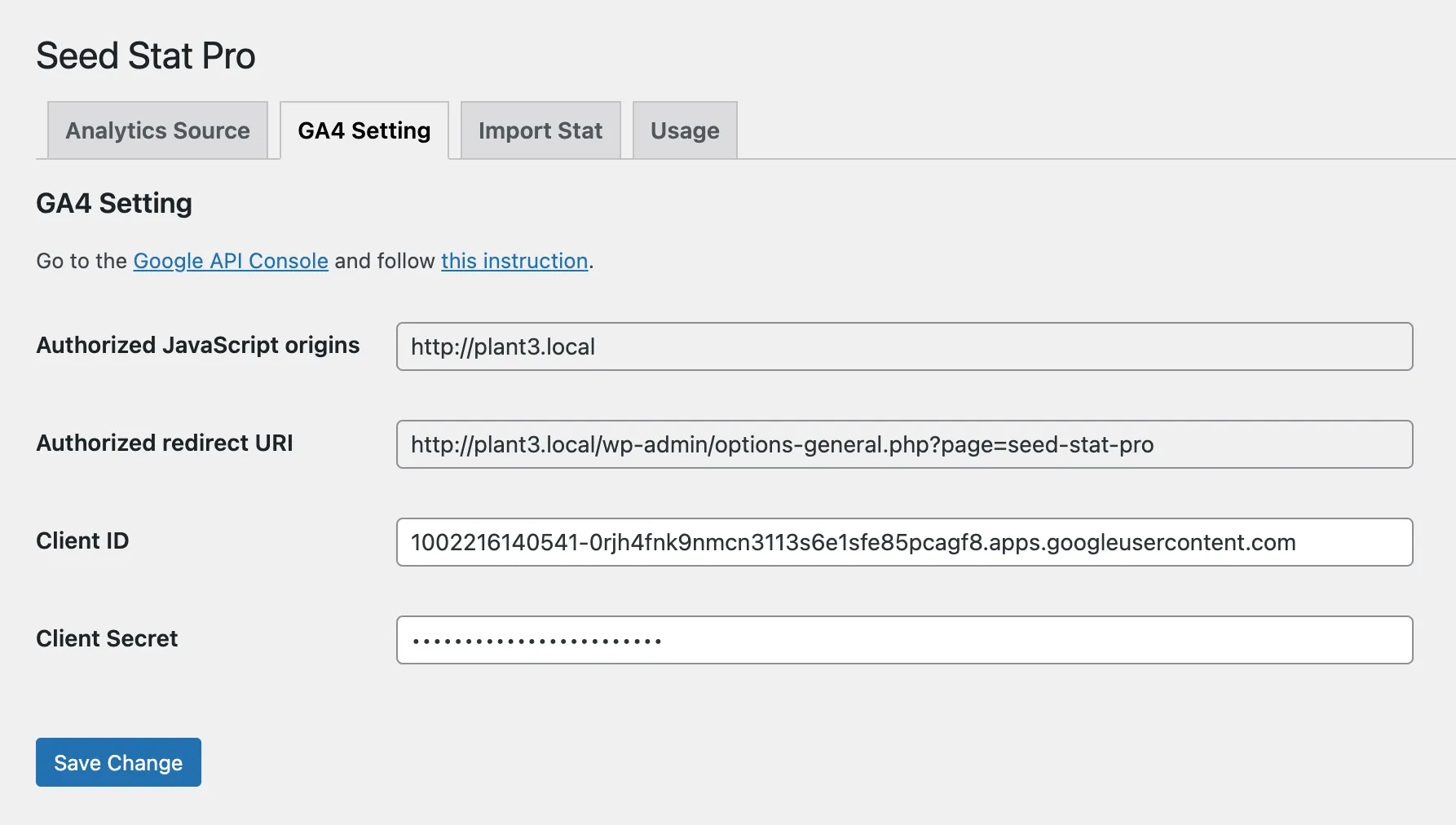Click the Authorized redirect URI label
Image resolution: width=1456 pixels, height=825 pixels.
point(164,443)
